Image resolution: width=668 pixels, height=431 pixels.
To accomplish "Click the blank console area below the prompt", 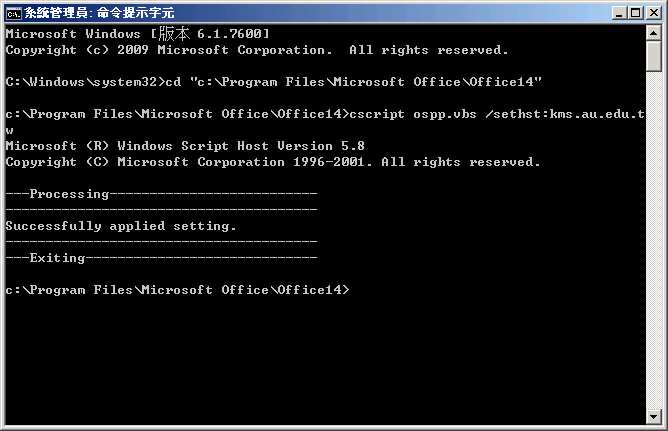I will [324, 362].
